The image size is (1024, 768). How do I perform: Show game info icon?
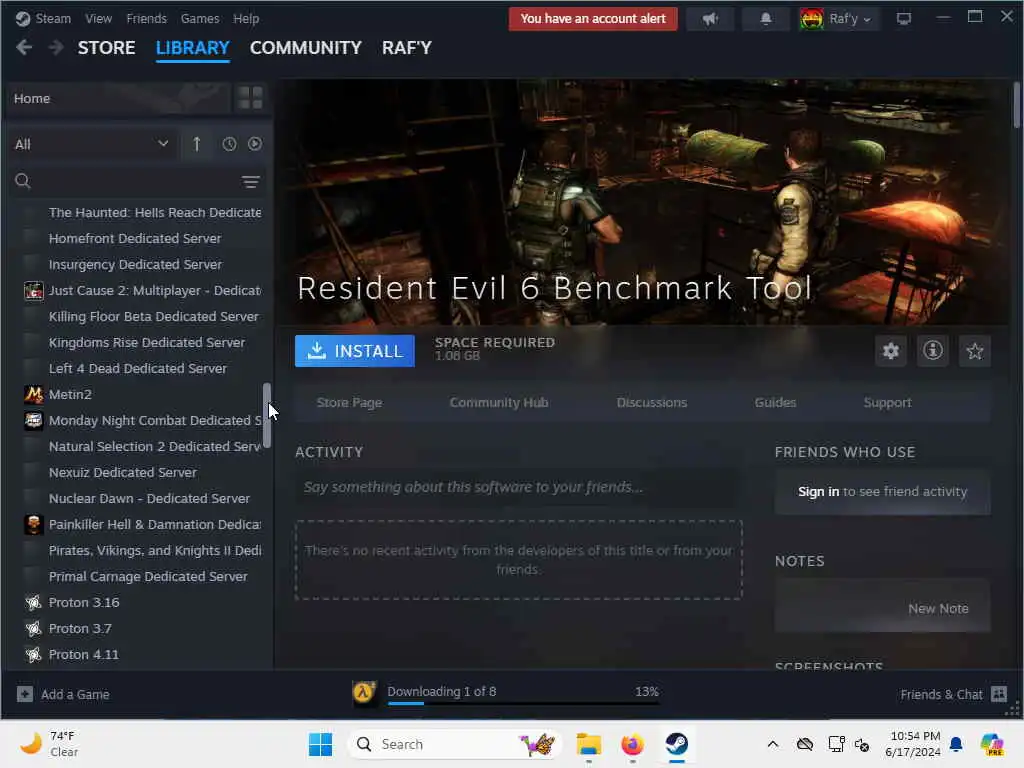pyautogui.click(x=933, y=351)
